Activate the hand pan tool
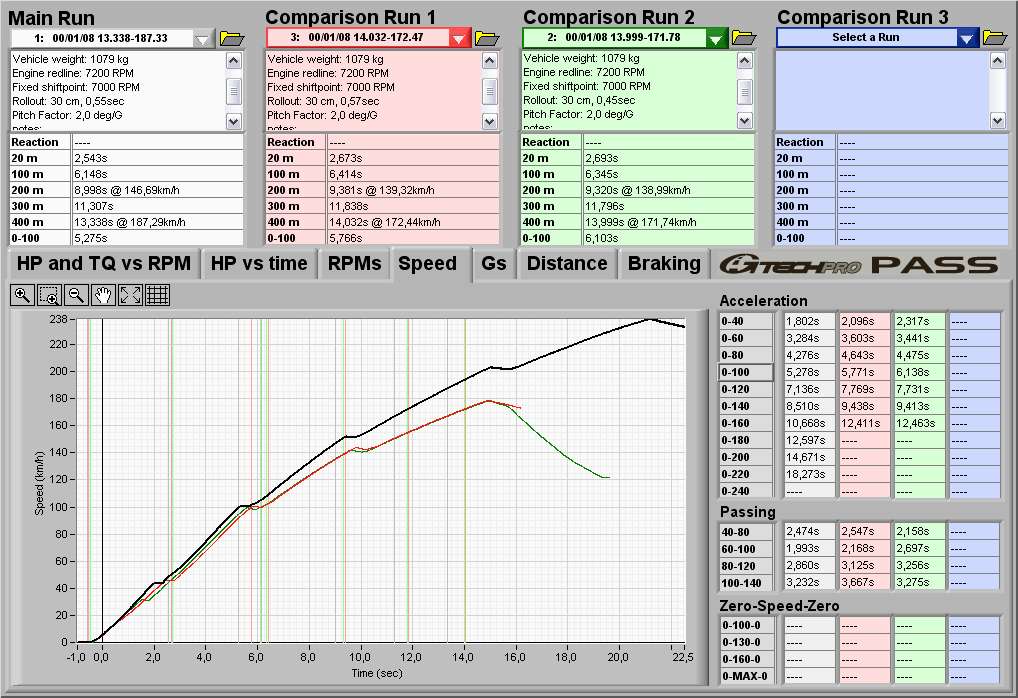This screenshot has height=698, width=1018. click(x=103, y=294)
